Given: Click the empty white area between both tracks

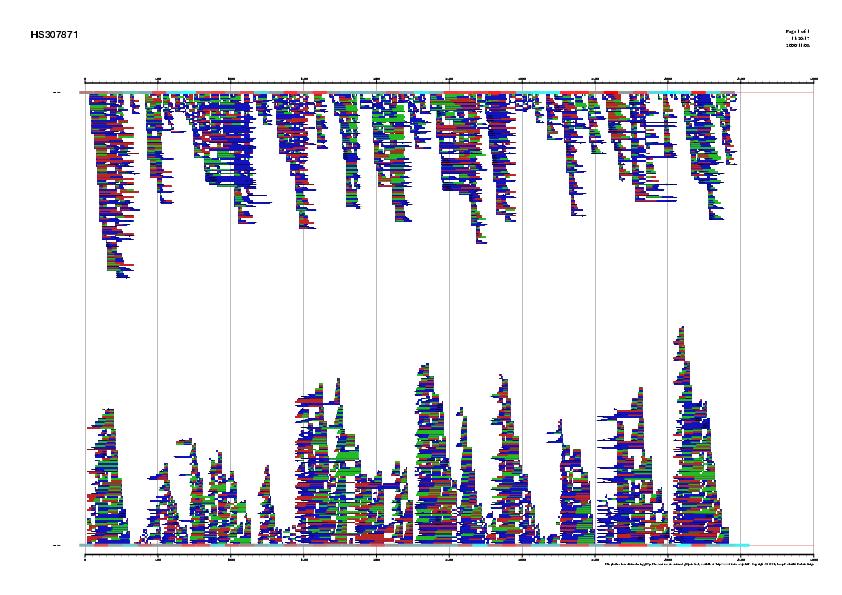Looking at the screenshot, I should 450,300.
